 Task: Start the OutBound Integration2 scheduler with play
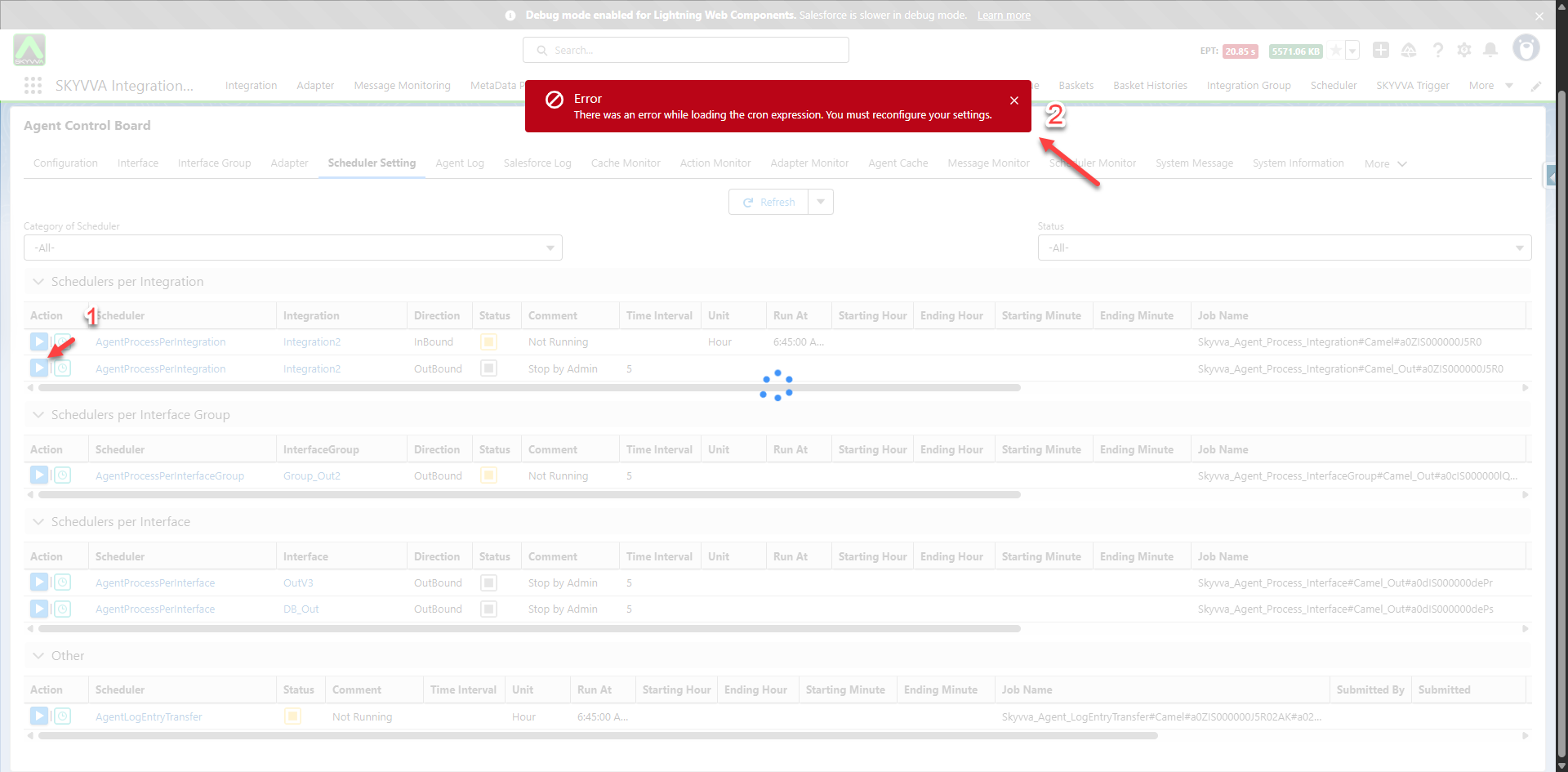point(38,368)
